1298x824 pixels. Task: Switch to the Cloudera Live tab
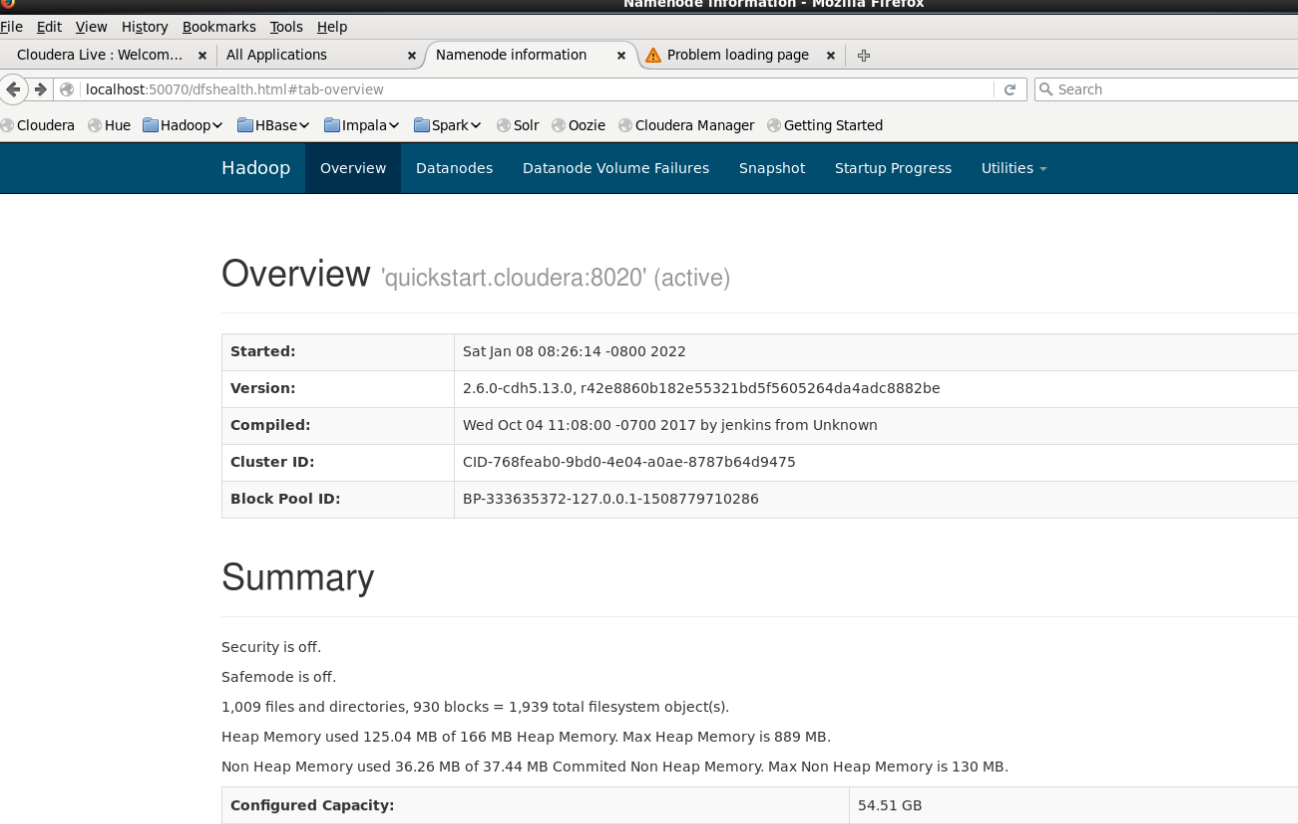(x=100, y=55)
